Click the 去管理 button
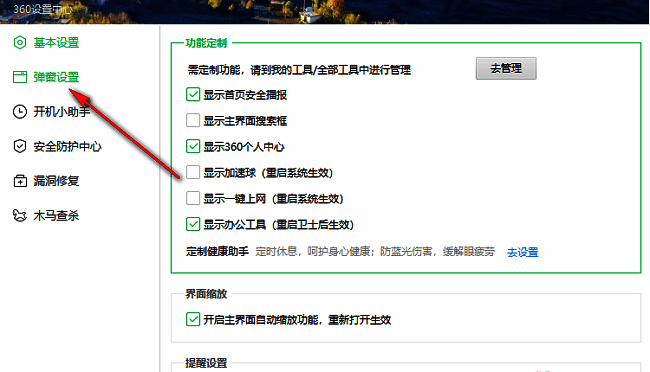Image resolution: width=650 pixels, height=372 pixels. (506, 68)
